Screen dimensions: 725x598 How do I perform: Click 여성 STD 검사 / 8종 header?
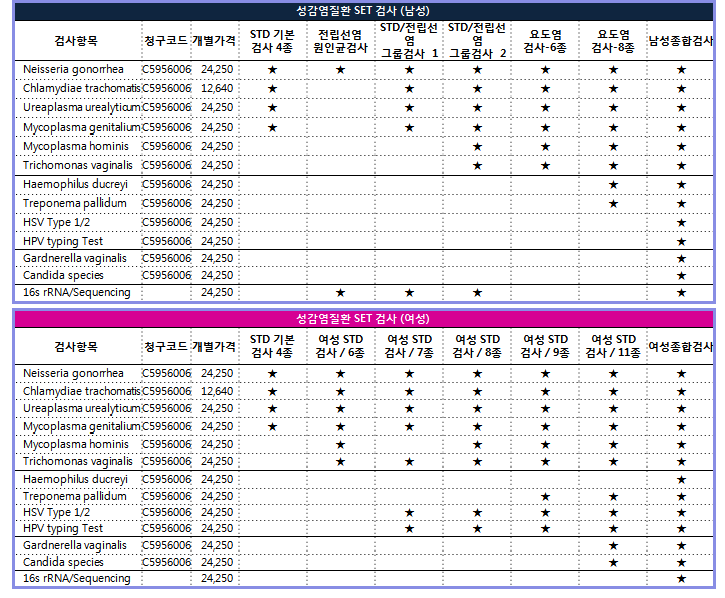click(478, 346)
